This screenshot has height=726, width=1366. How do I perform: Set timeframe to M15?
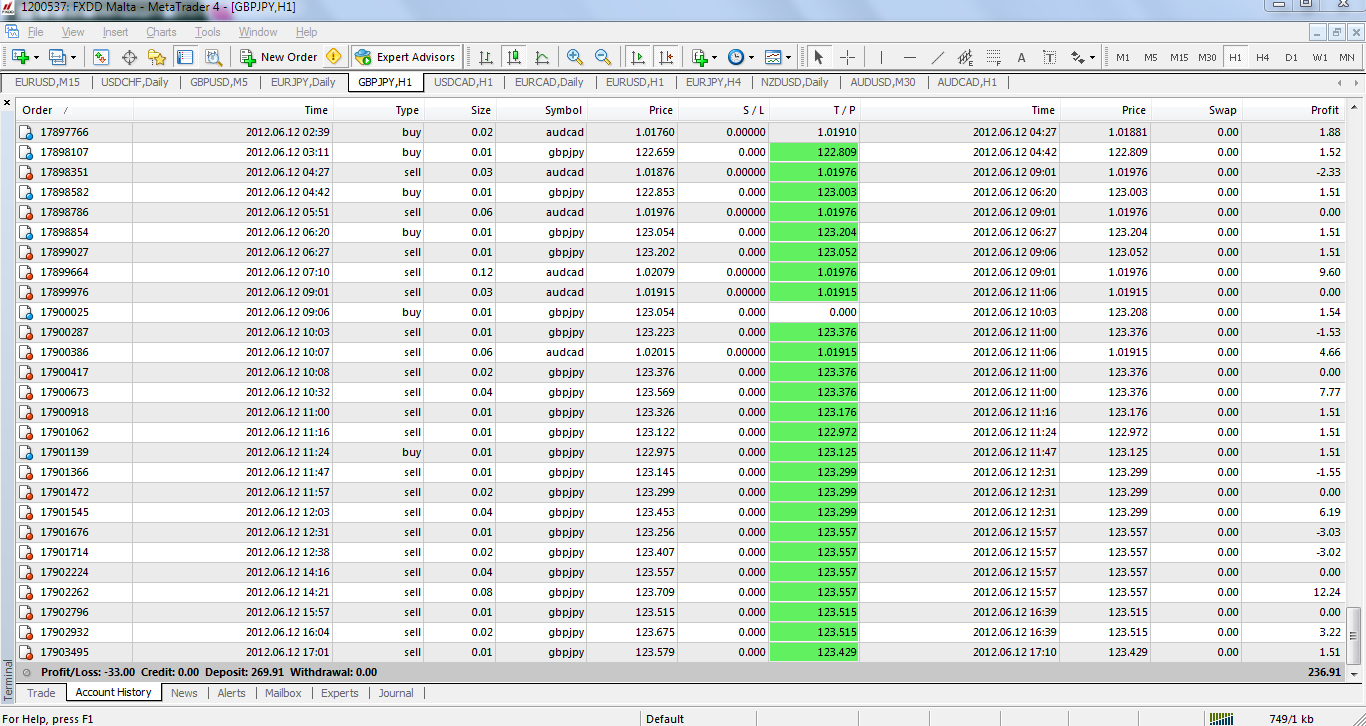[x=1179, y=57]
